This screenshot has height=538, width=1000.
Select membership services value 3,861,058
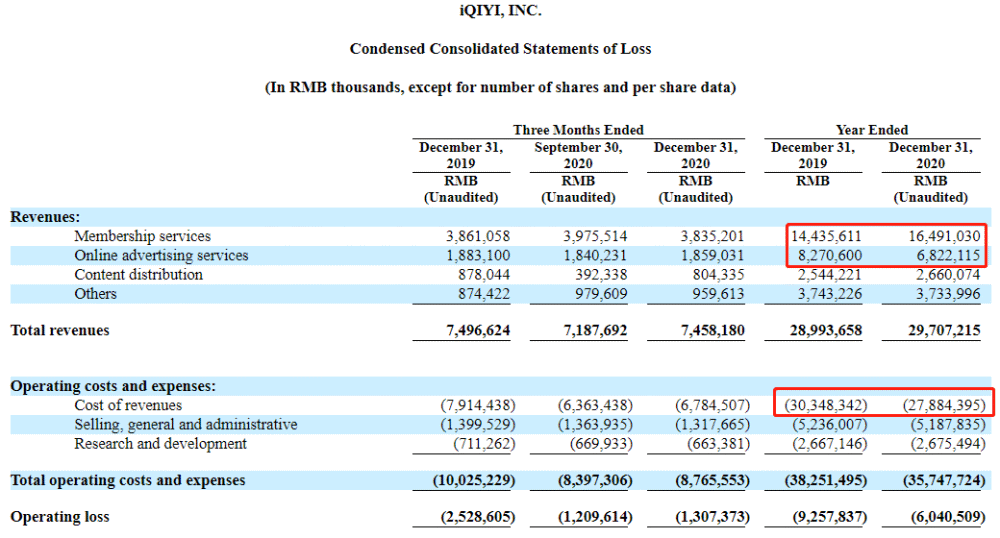click(478, 236)
